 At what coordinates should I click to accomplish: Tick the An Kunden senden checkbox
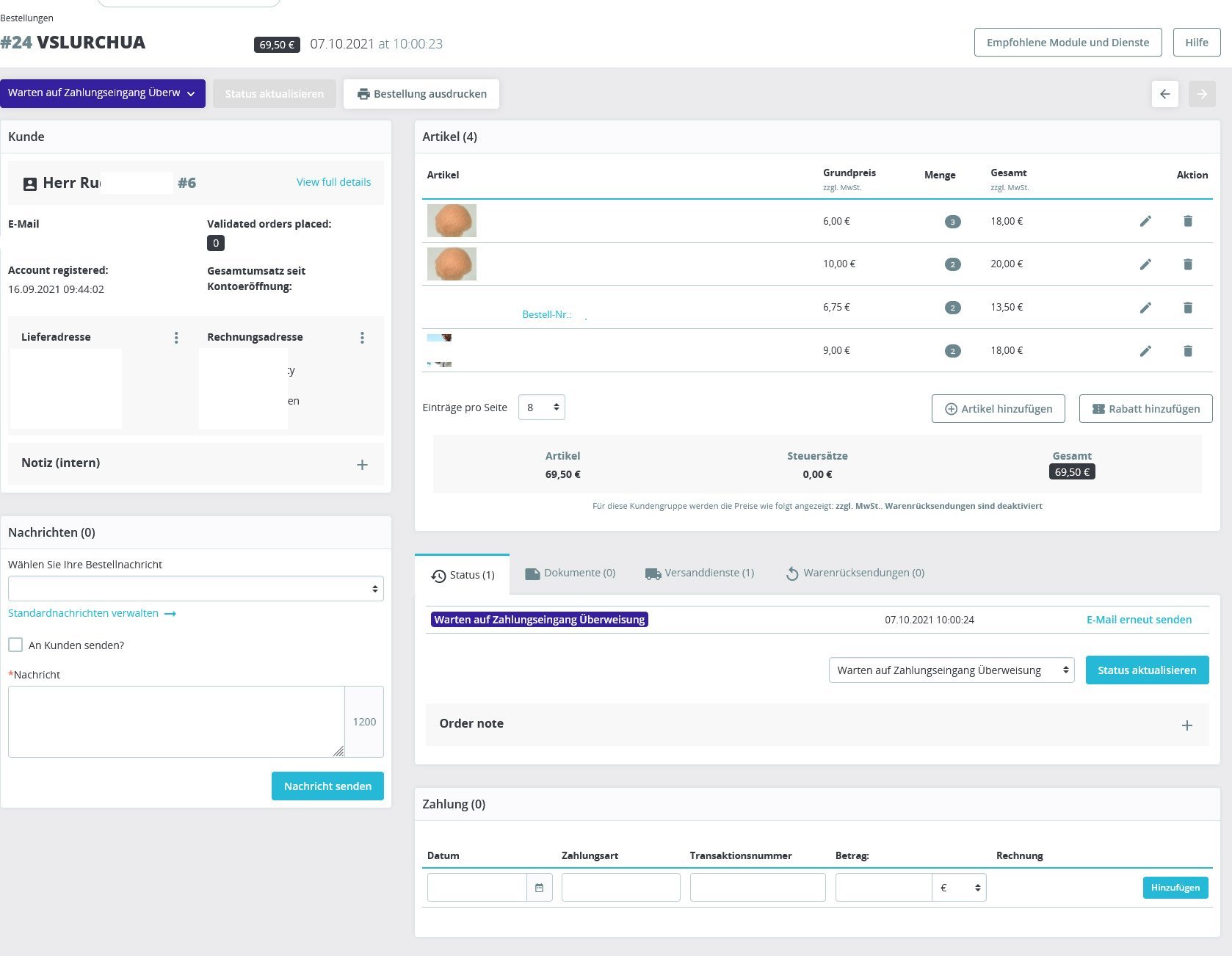15,645
